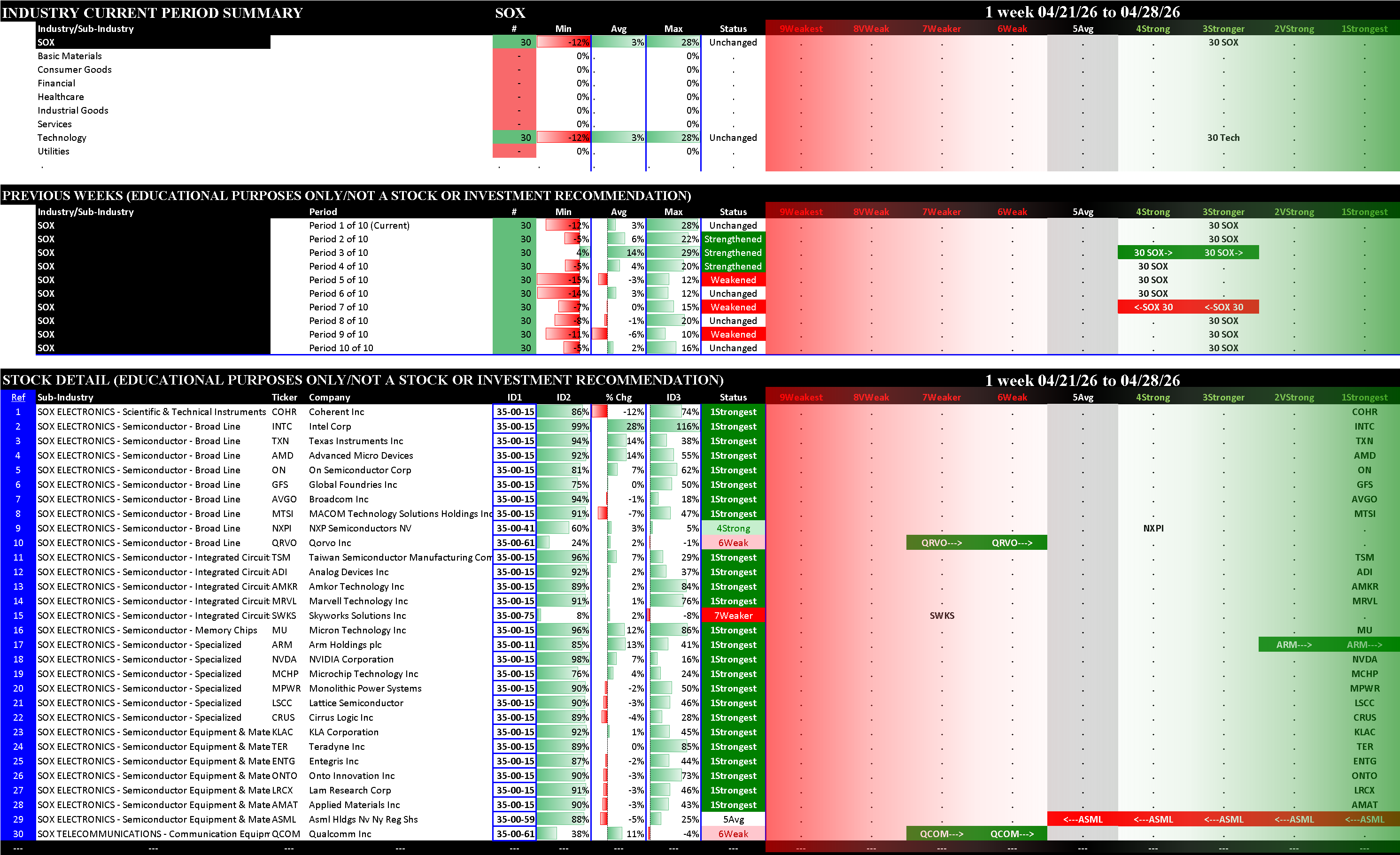Click the '30 Tech' cell in top summary
Screen dimensions: 1400x855
click(1223, 138)
